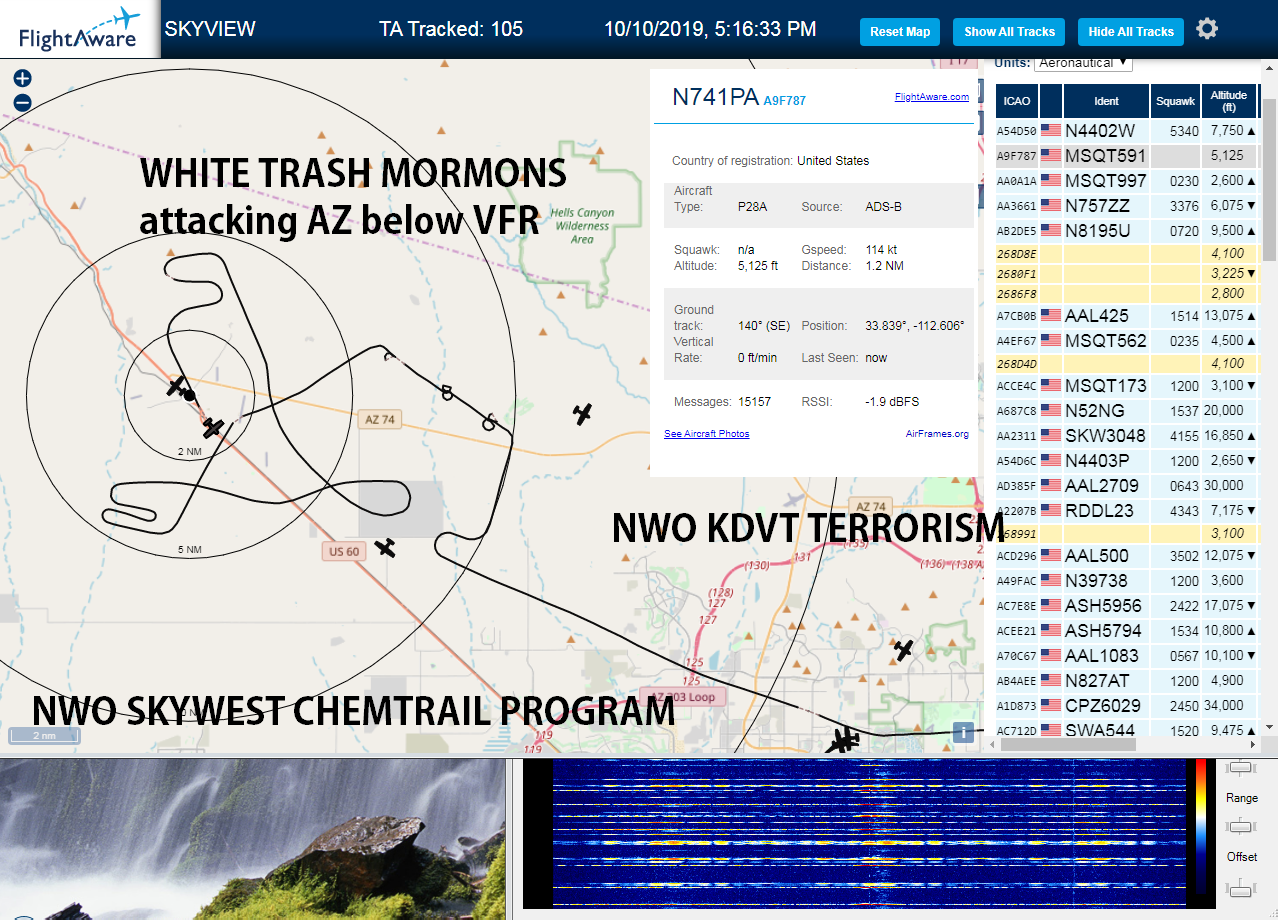Click the US flag beside N4402W
1278x920 pixels.
click(x=1051, y=130)
